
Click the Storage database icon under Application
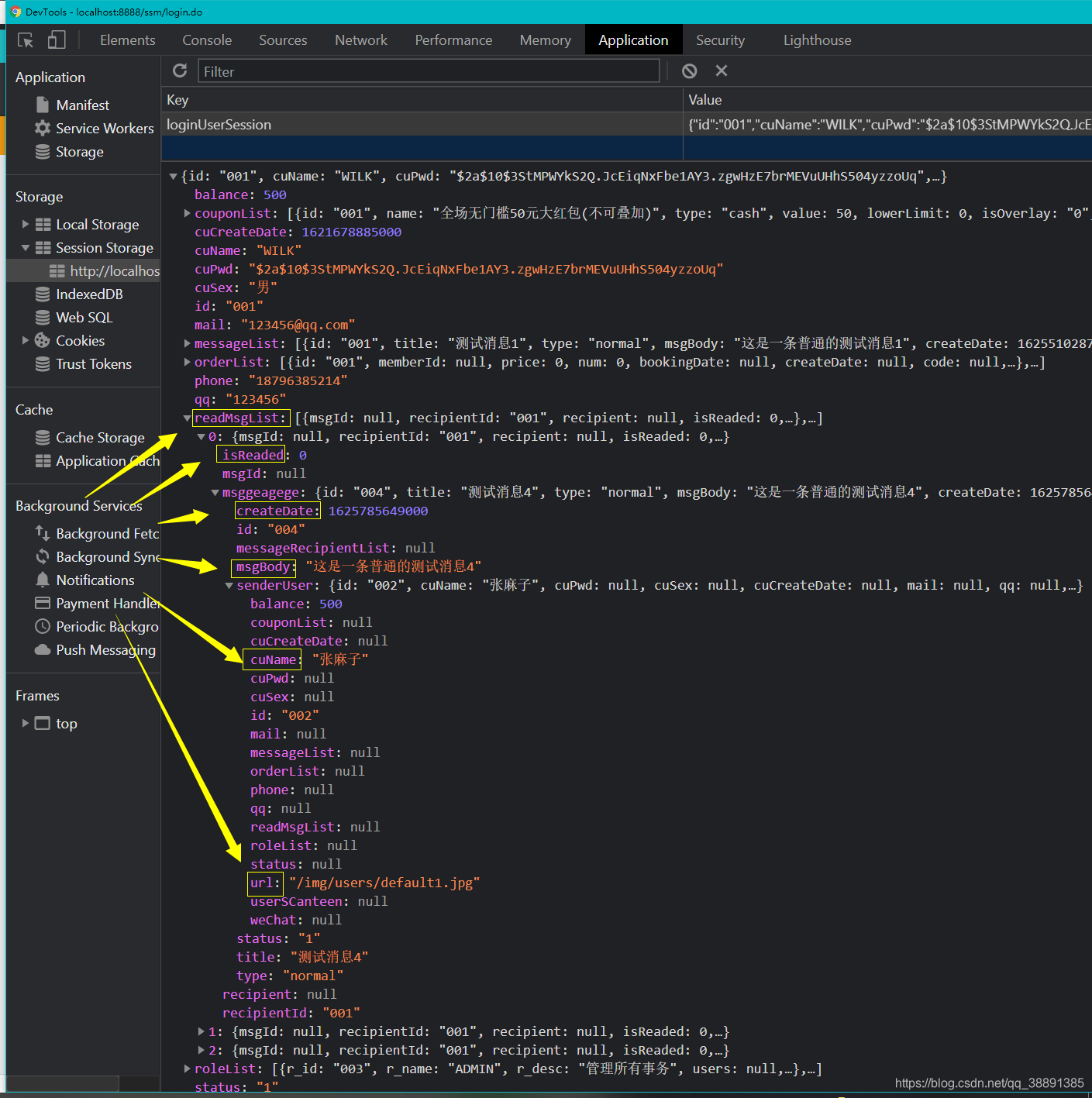tap(43, 152)
